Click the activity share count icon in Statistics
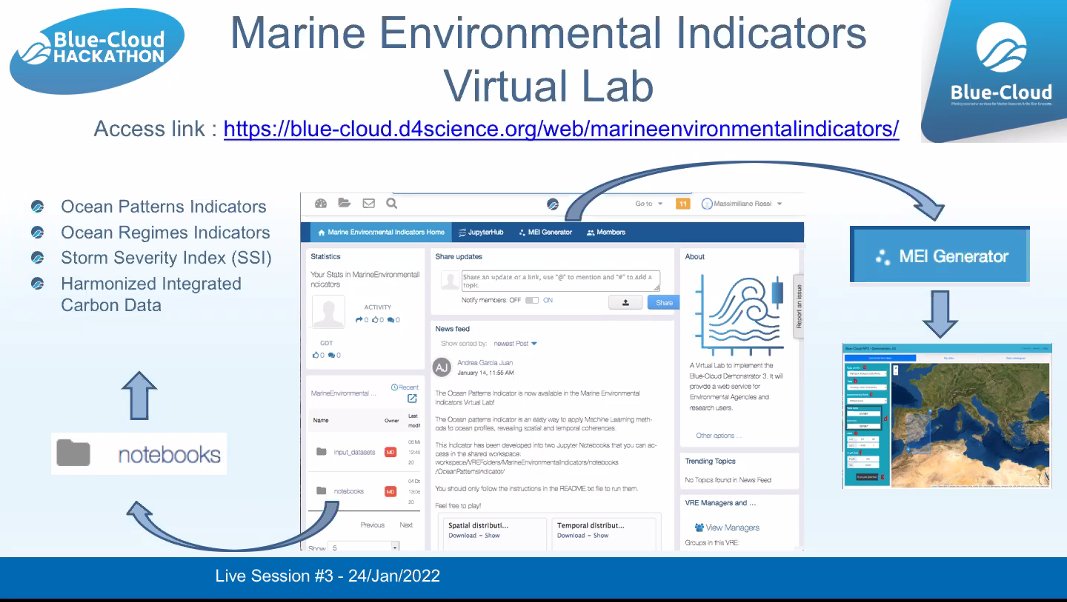Viewport: 1067px width, 602px height. pyautogui.click(x=361, y=320)
